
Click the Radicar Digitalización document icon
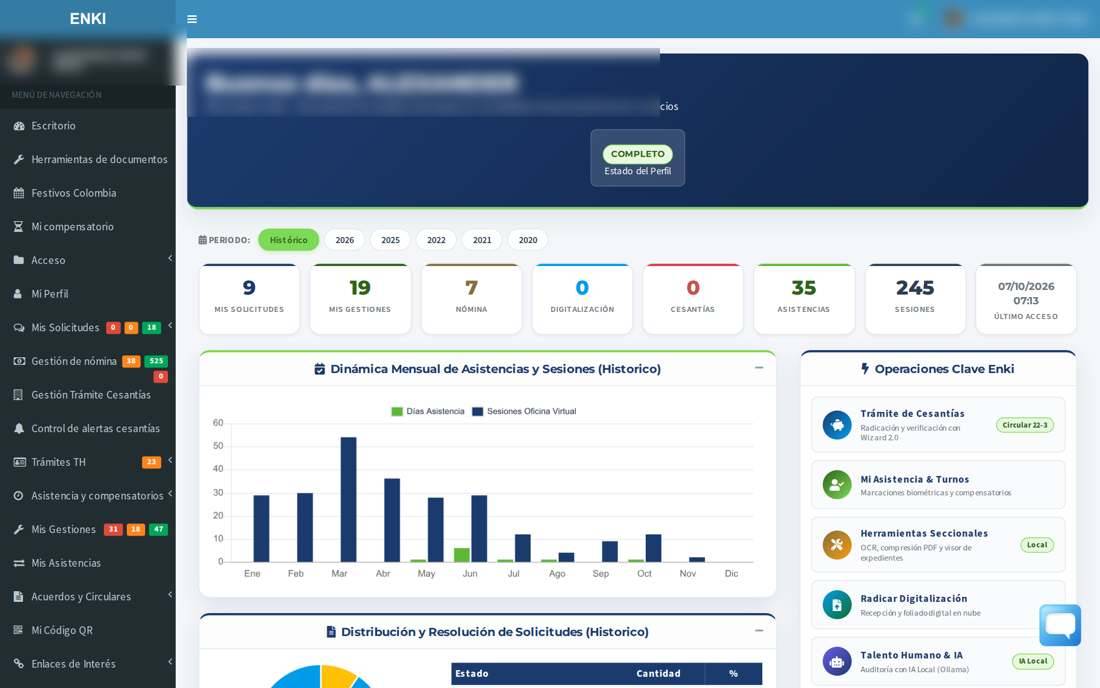tap(836, 605)
